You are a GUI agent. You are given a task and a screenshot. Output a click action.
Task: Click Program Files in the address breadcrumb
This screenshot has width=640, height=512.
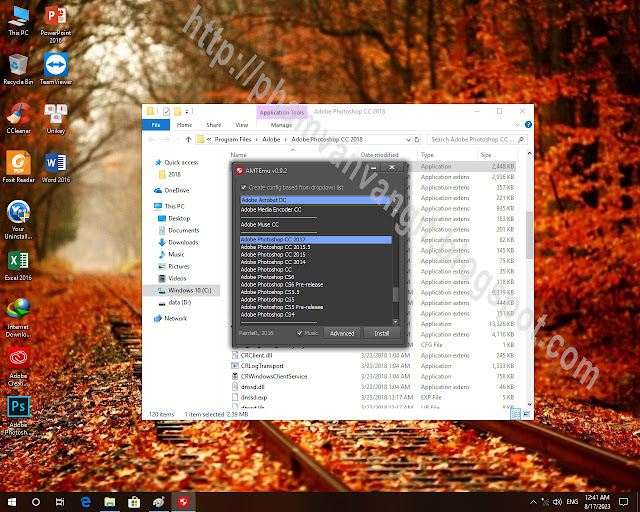pyautogui.click(x=233, y=140)
